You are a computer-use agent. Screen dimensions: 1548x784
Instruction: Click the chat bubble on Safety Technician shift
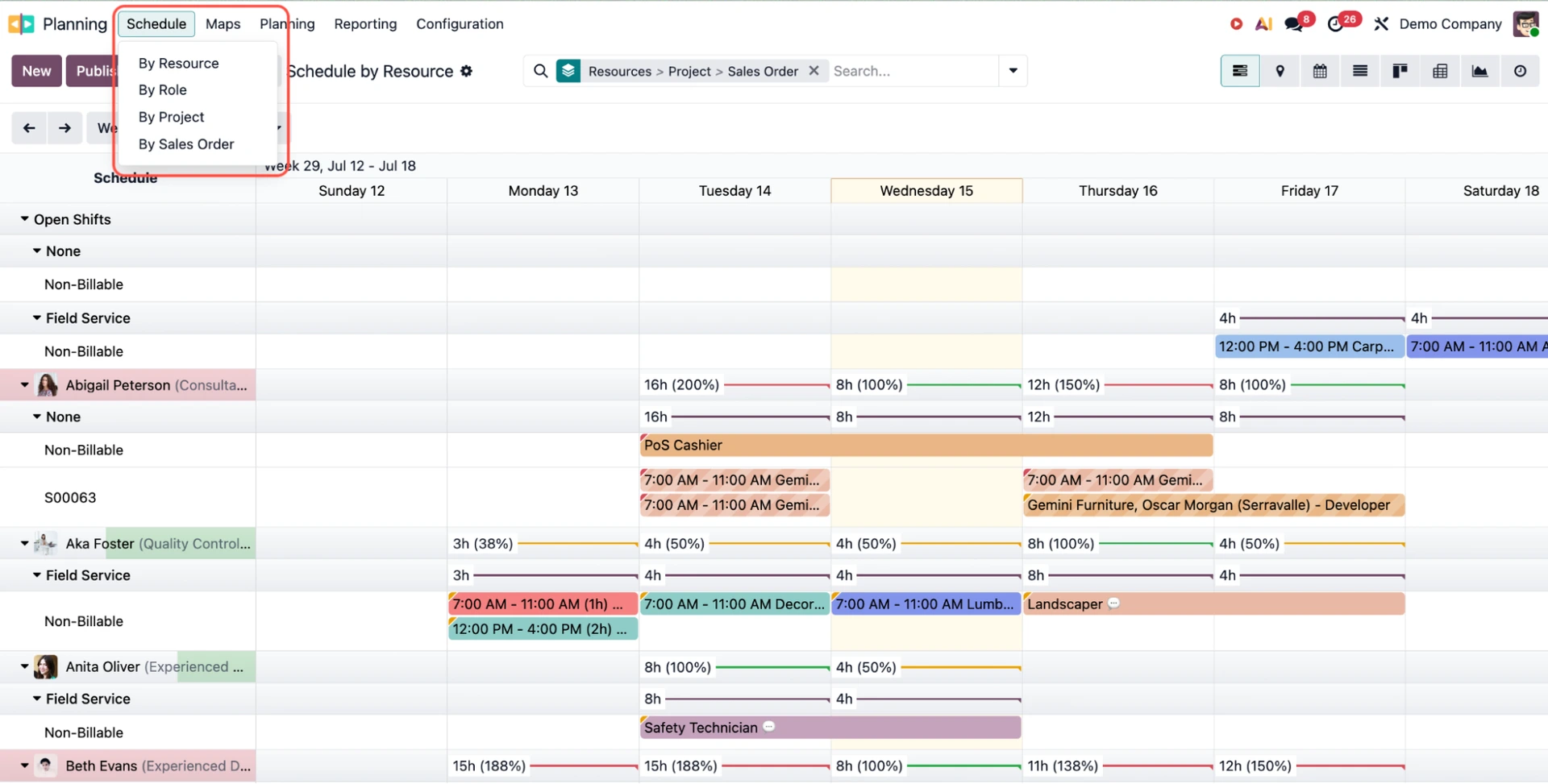(769, 727)
